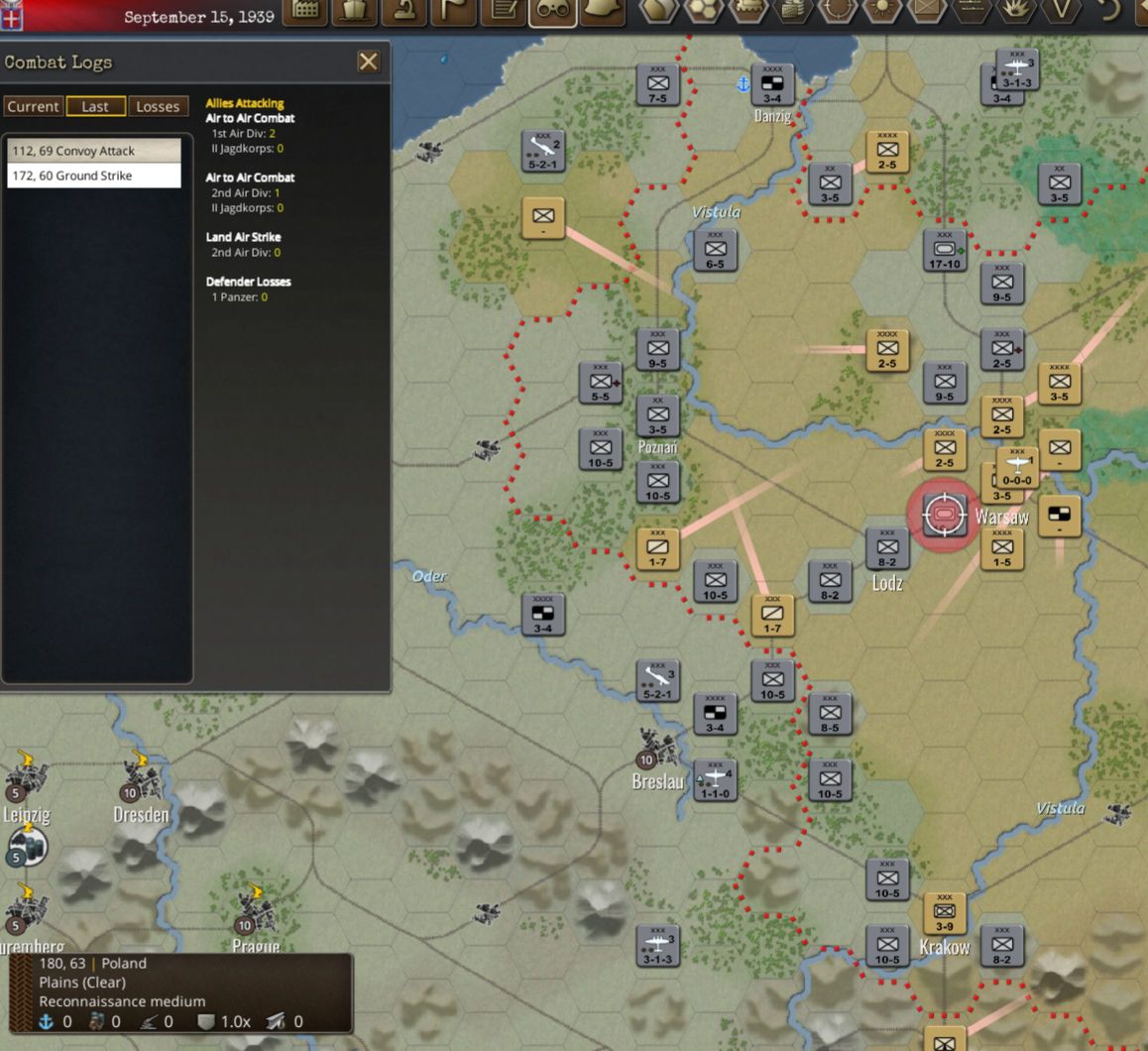Toggle the resources coins map filter
Screen dimensions: 1148x1051
793,10
